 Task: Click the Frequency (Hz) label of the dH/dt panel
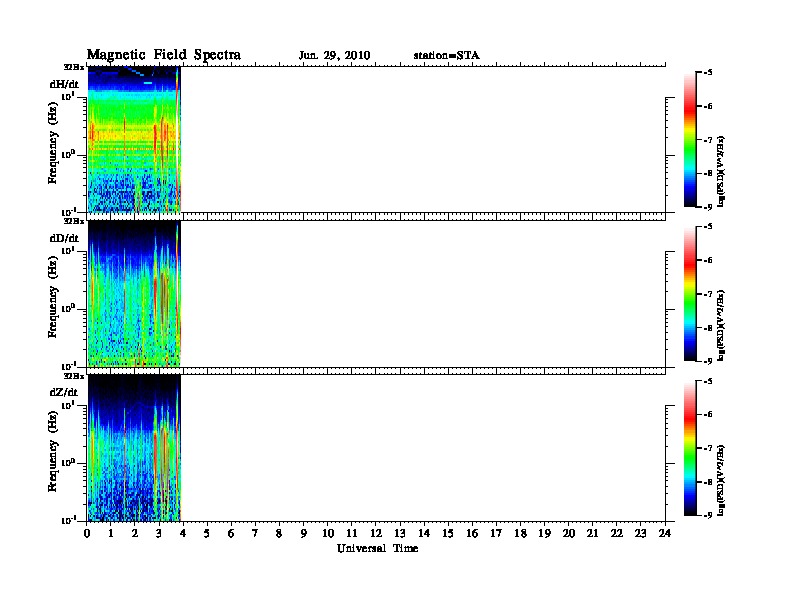coord(53,143)
